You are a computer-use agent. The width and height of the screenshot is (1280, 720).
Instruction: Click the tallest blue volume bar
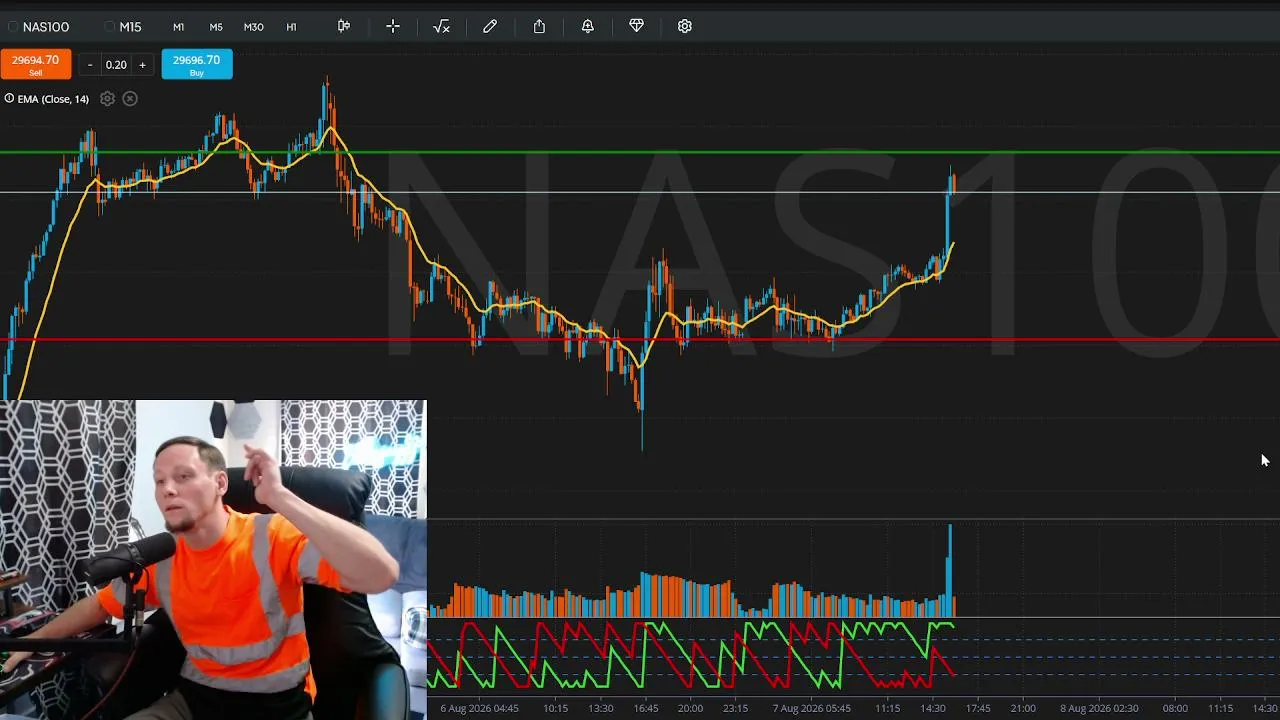(x=950, y=570)
